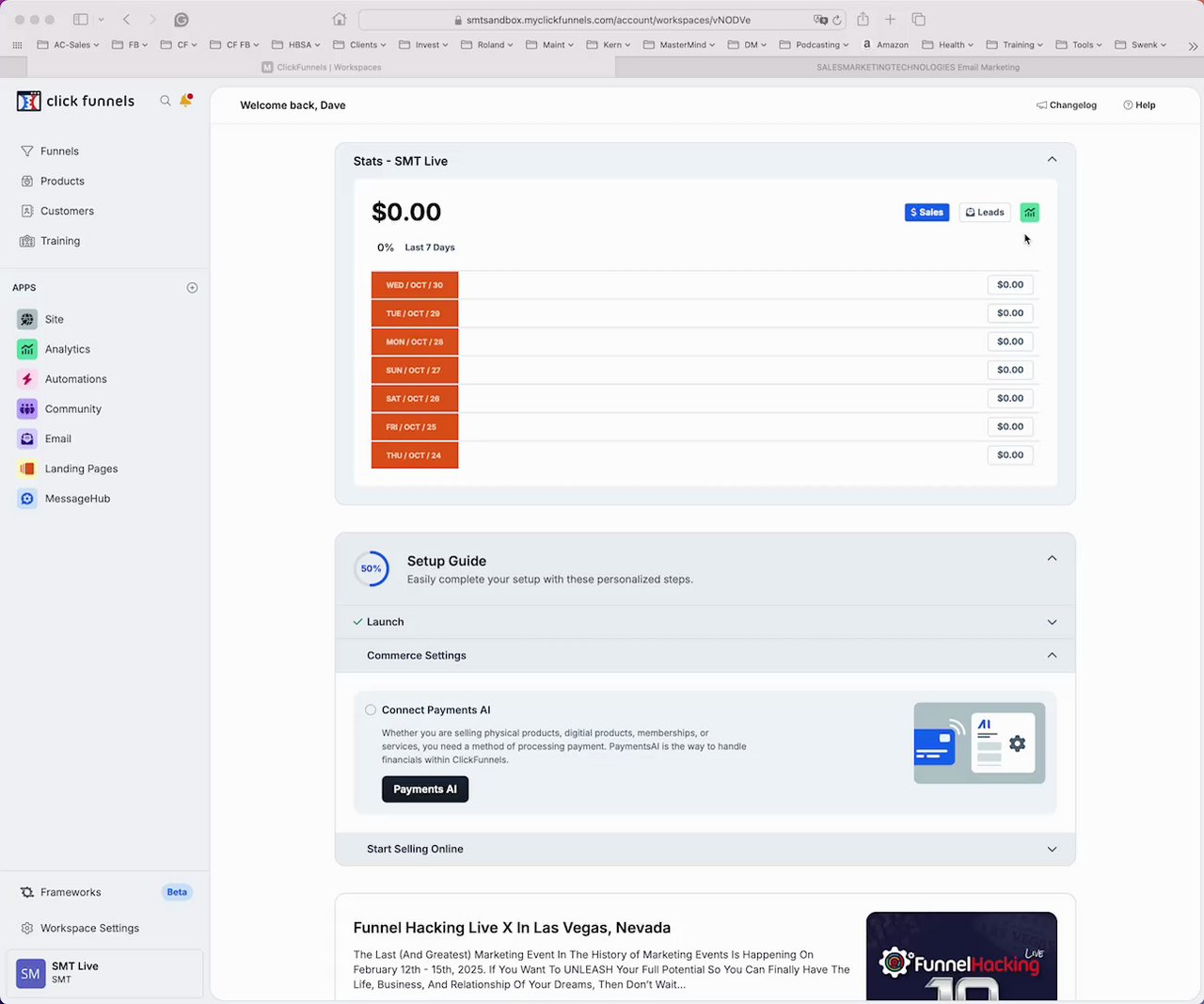Show Safari tab overview
The image size is (1204, 1004).
(919, 19)
